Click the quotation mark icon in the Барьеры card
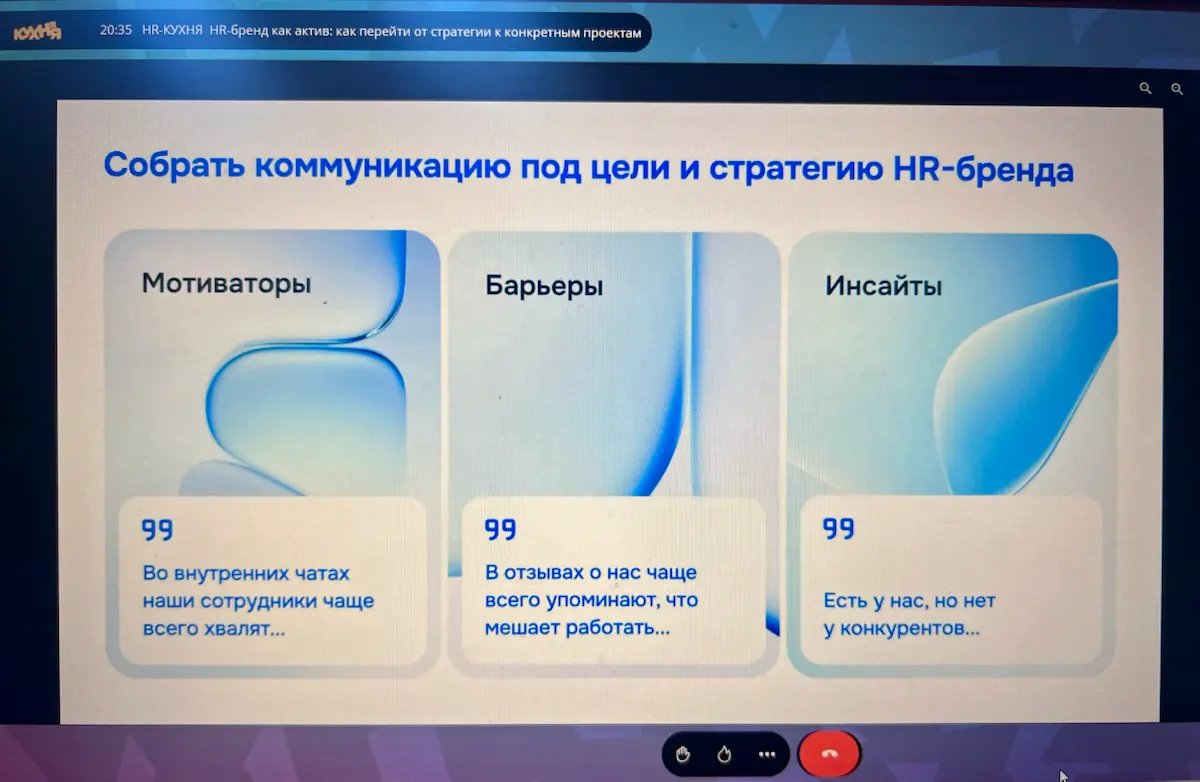 coord(500,529)
